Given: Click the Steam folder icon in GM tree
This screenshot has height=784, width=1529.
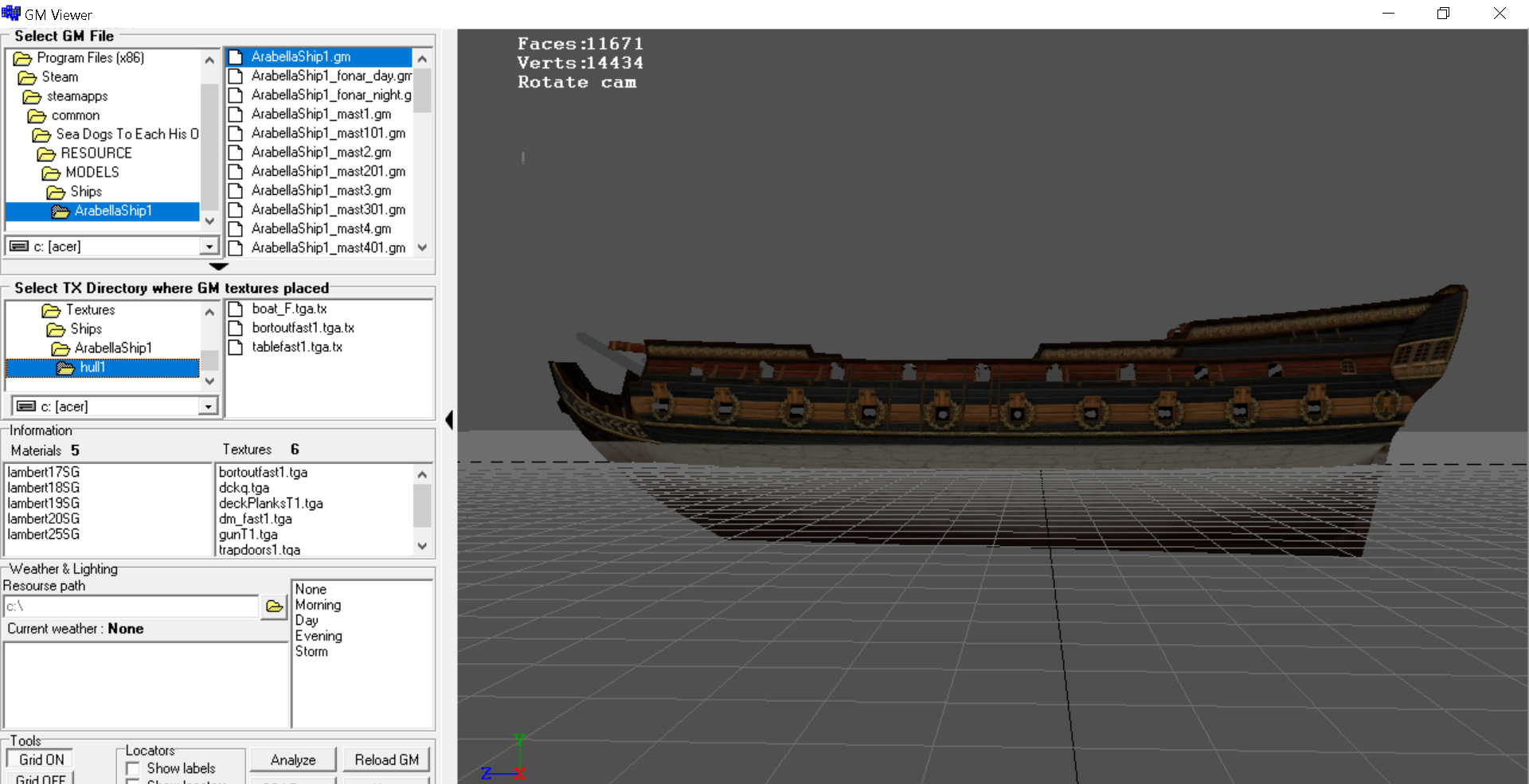Looking at the screenshot, I should (x=27, y=77).
